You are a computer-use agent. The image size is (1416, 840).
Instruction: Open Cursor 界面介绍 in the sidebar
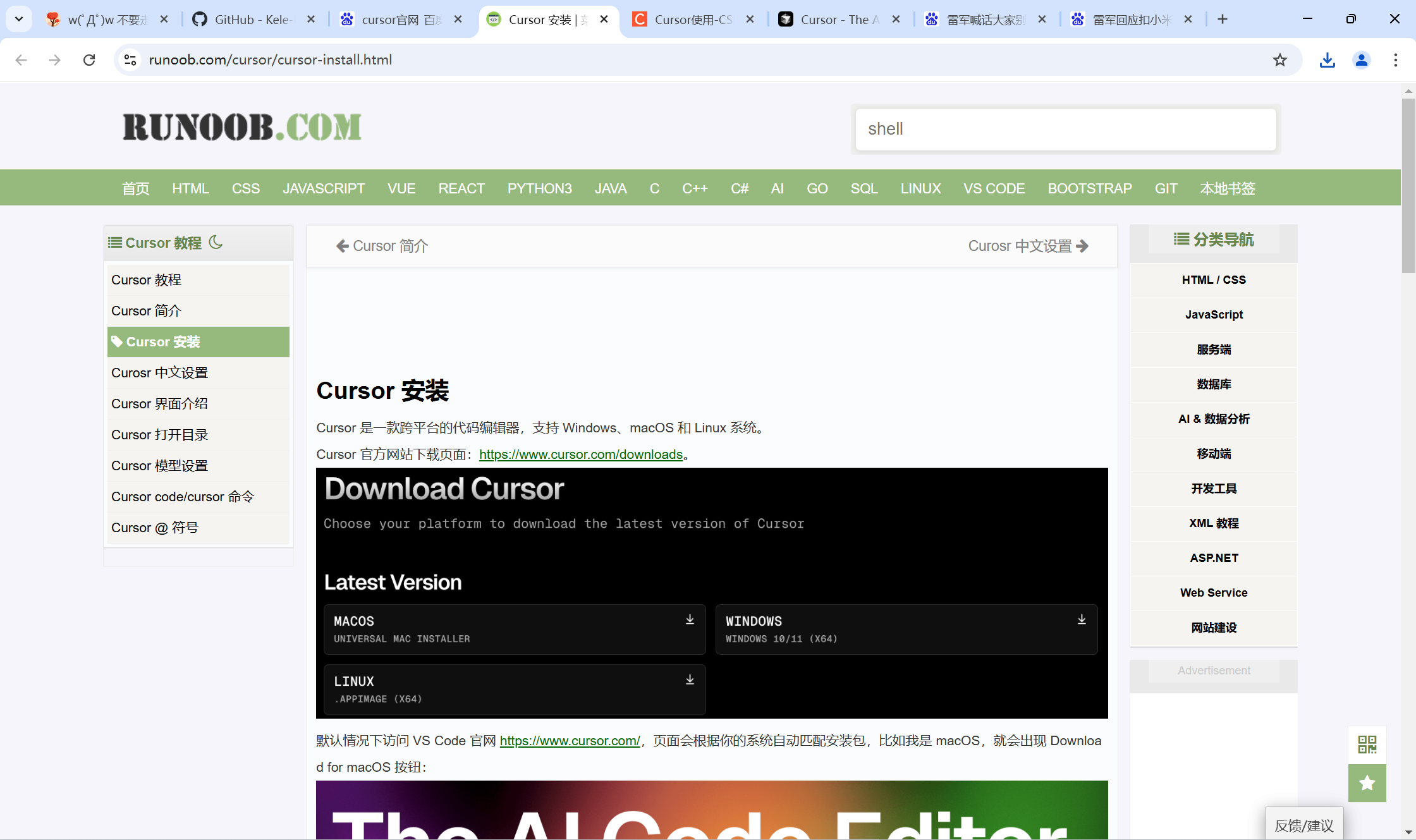(198, 404)
